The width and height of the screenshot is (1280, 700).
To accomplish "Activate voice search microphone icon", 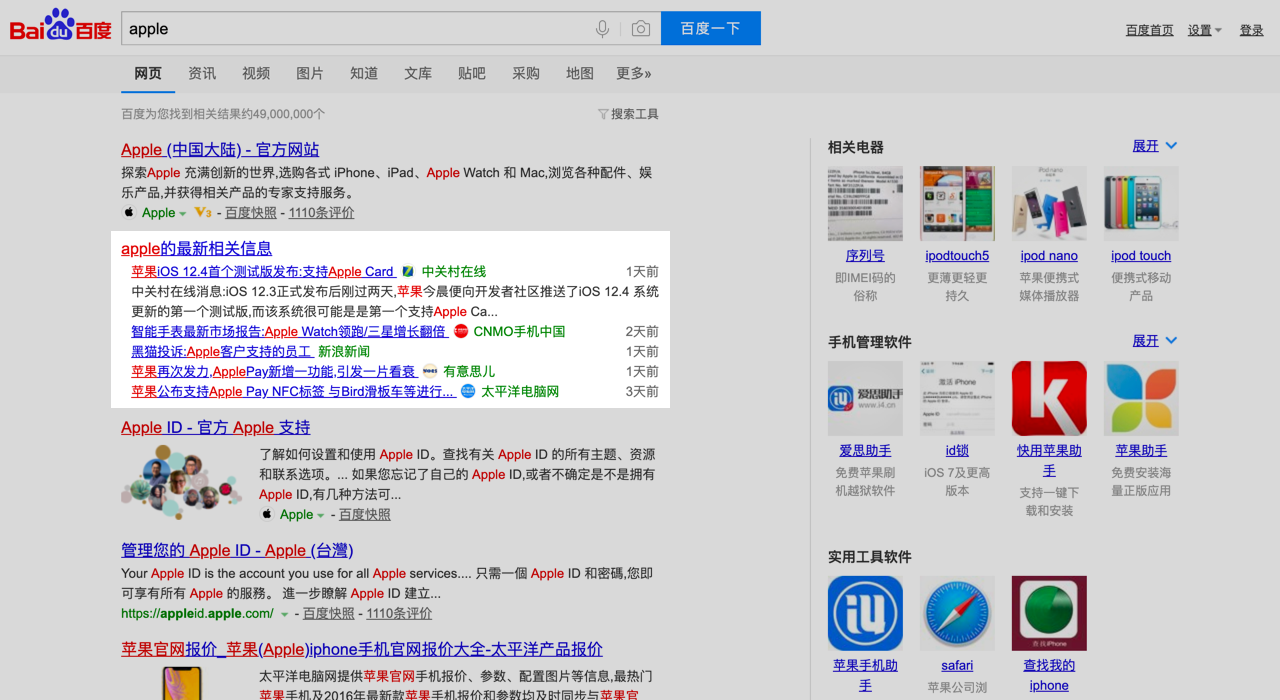I will pos(602,29).
